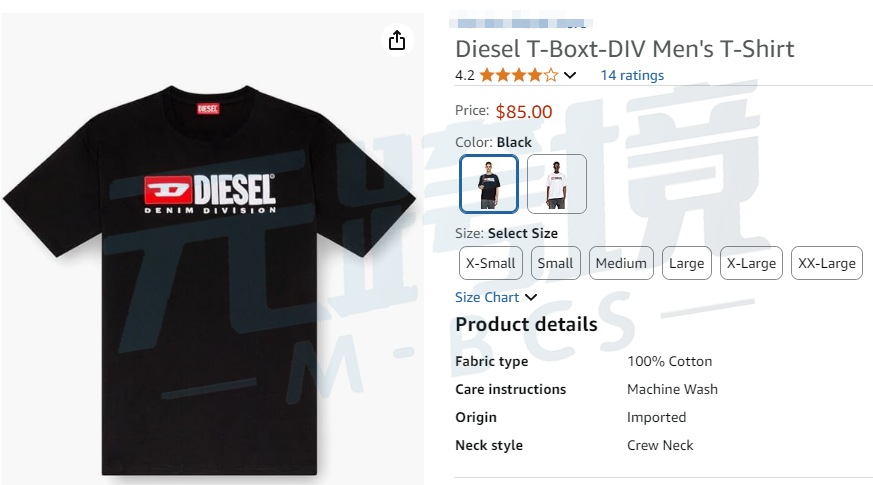Screen dimensions: 873x485
Task: Click the Product details heading
Action: pos(526,324)
